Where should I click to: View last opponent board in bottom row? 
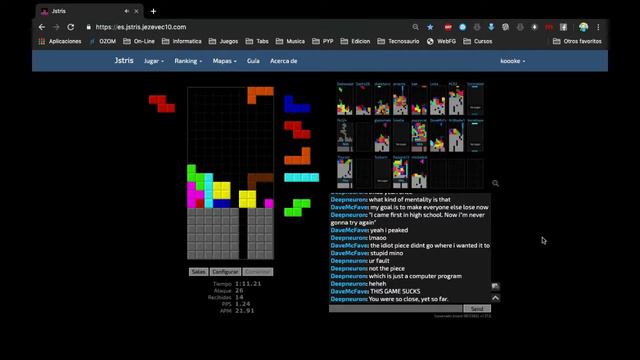pos(475,172)
